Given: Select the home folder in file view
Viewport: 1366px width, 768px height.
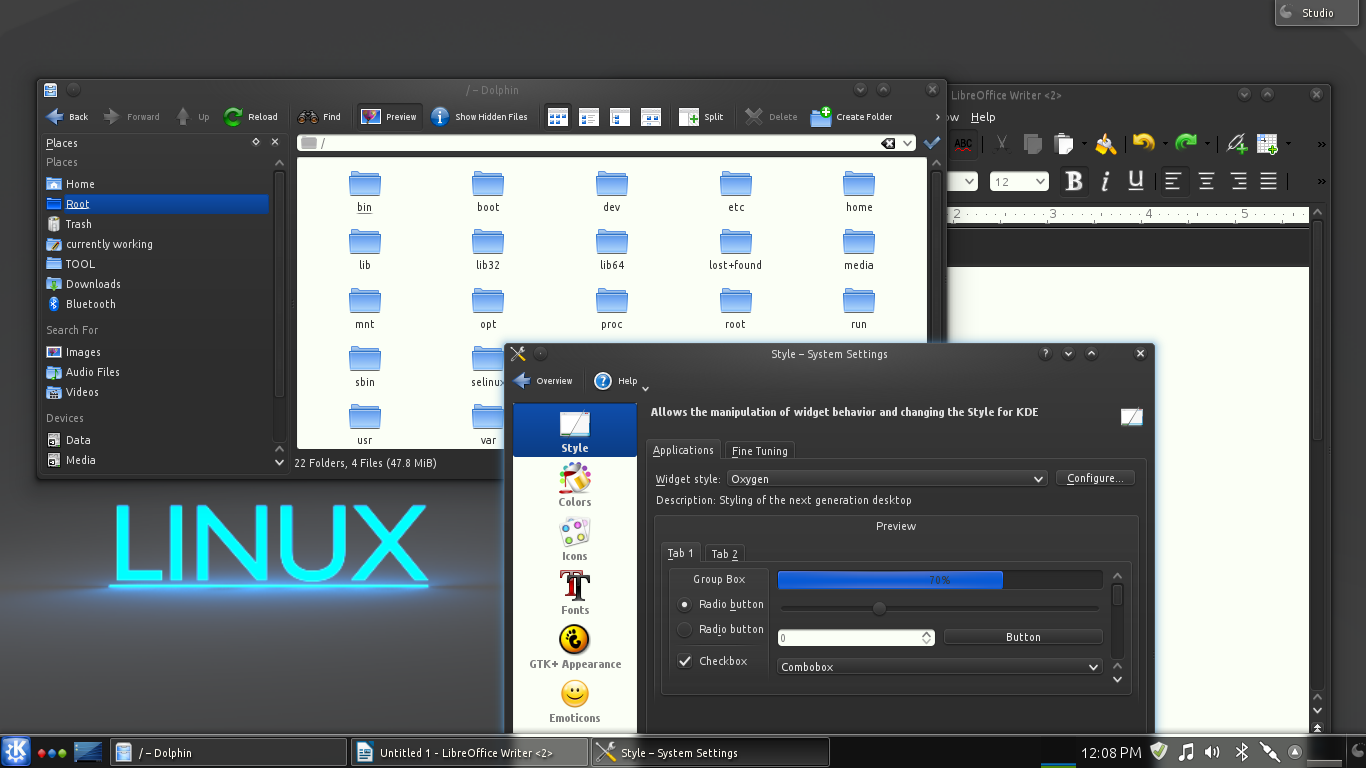Looking at the screenshot, I should [859, 191].
